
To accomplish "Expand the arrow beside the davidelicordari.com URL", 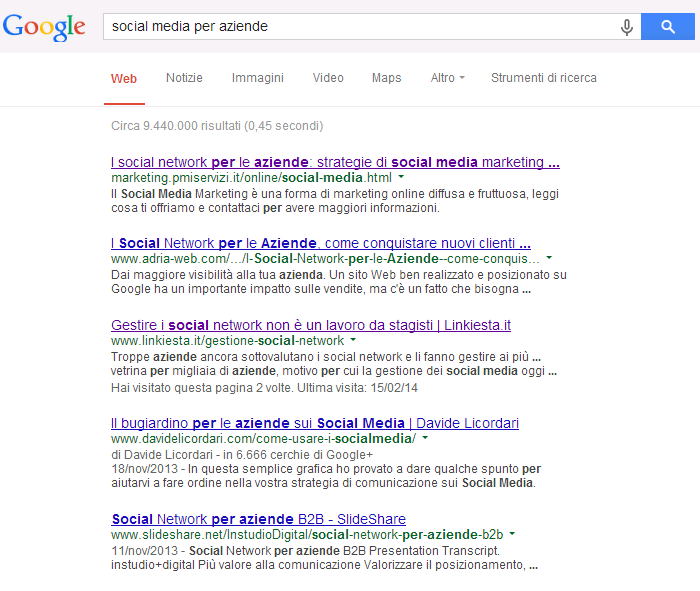I will tap(425, 438).
